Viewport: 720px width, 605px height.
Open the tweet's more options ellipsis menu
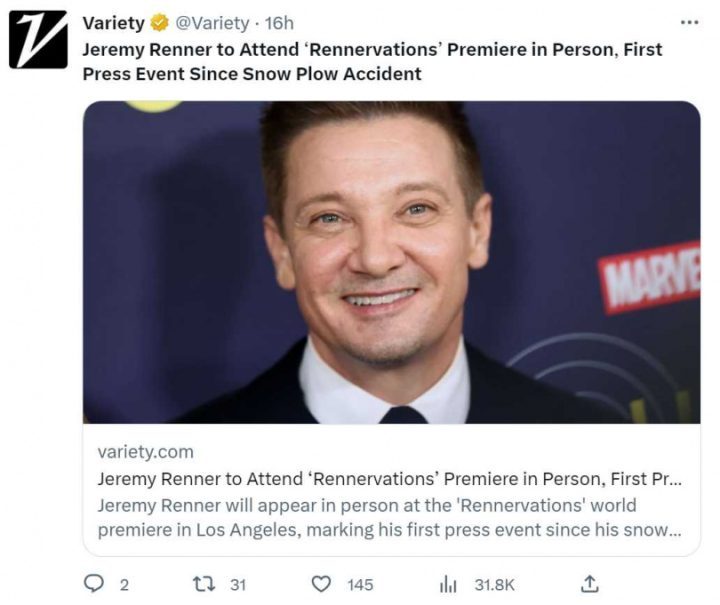[689, 22]
